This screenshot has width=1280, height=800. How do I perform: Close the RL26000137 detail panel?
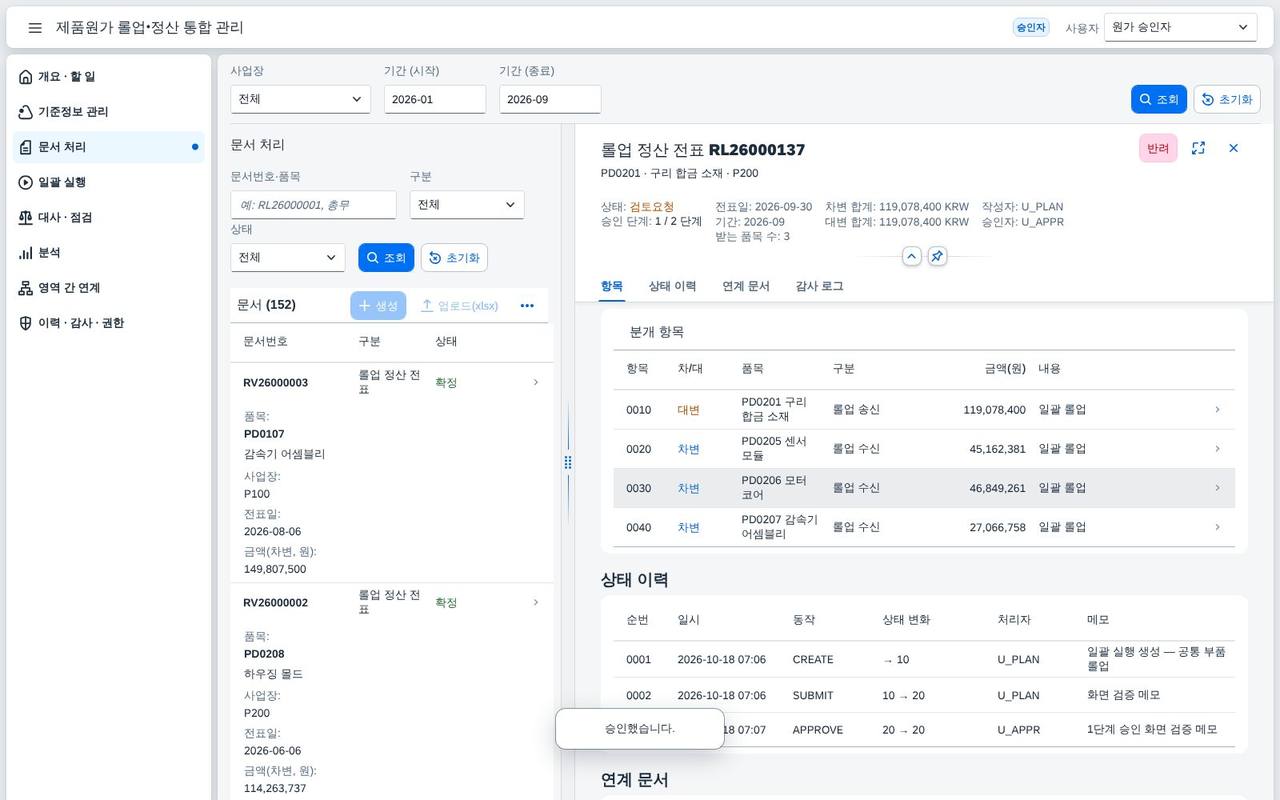(x=1233, y=148)
